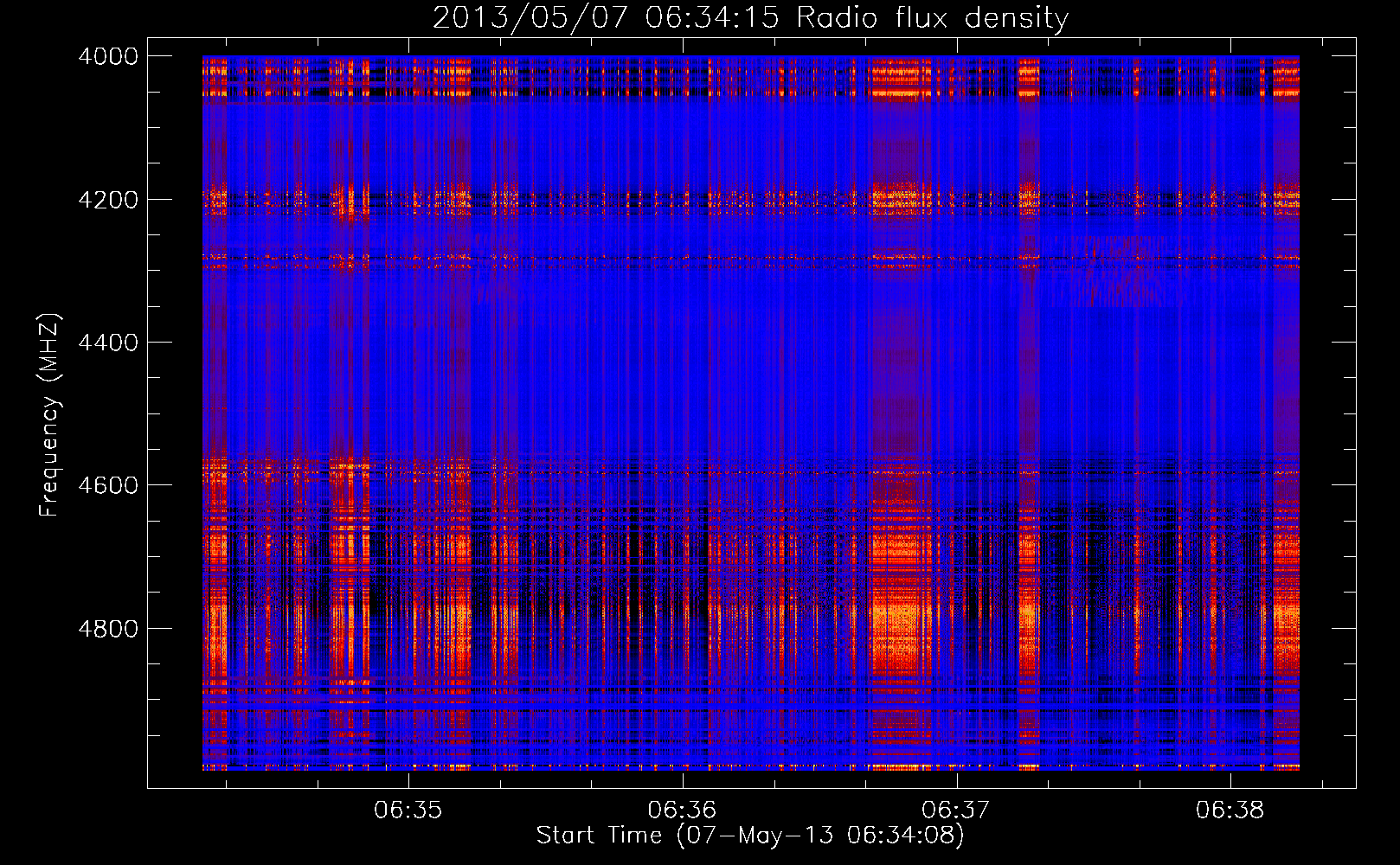
Task: Click the 'Frequency (MHZ)' y-axis label
Action: click(x=49, y=415)
